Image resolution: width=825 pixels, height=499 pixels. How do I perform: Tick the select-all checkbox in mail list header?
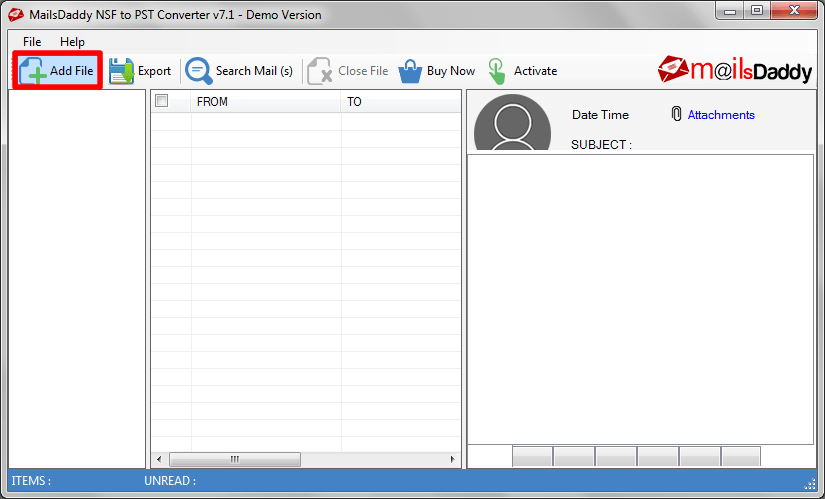point(162,101)
